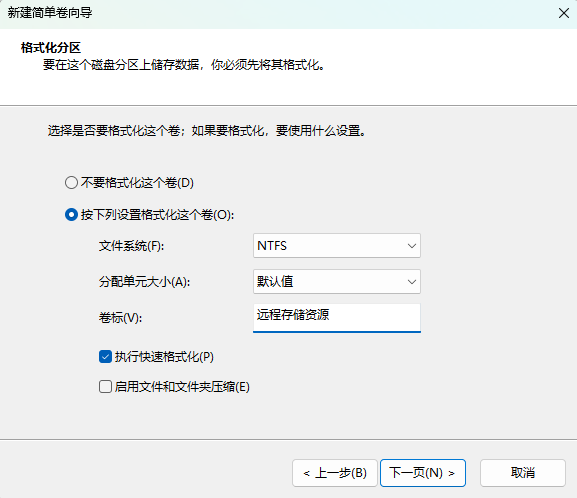Image resolution: width=577 pixels, height=498 pixels.
Task: Cancel the wizard with the 取消 button
Action: (x=523, y=473)
